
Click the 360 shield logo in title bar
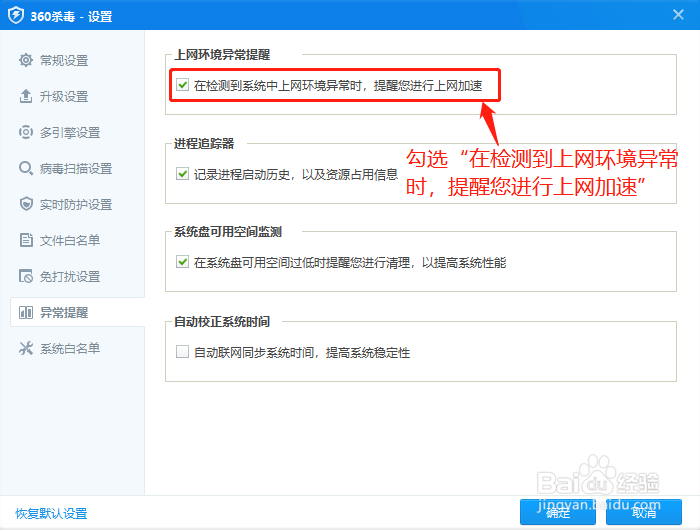pos(16,16)
